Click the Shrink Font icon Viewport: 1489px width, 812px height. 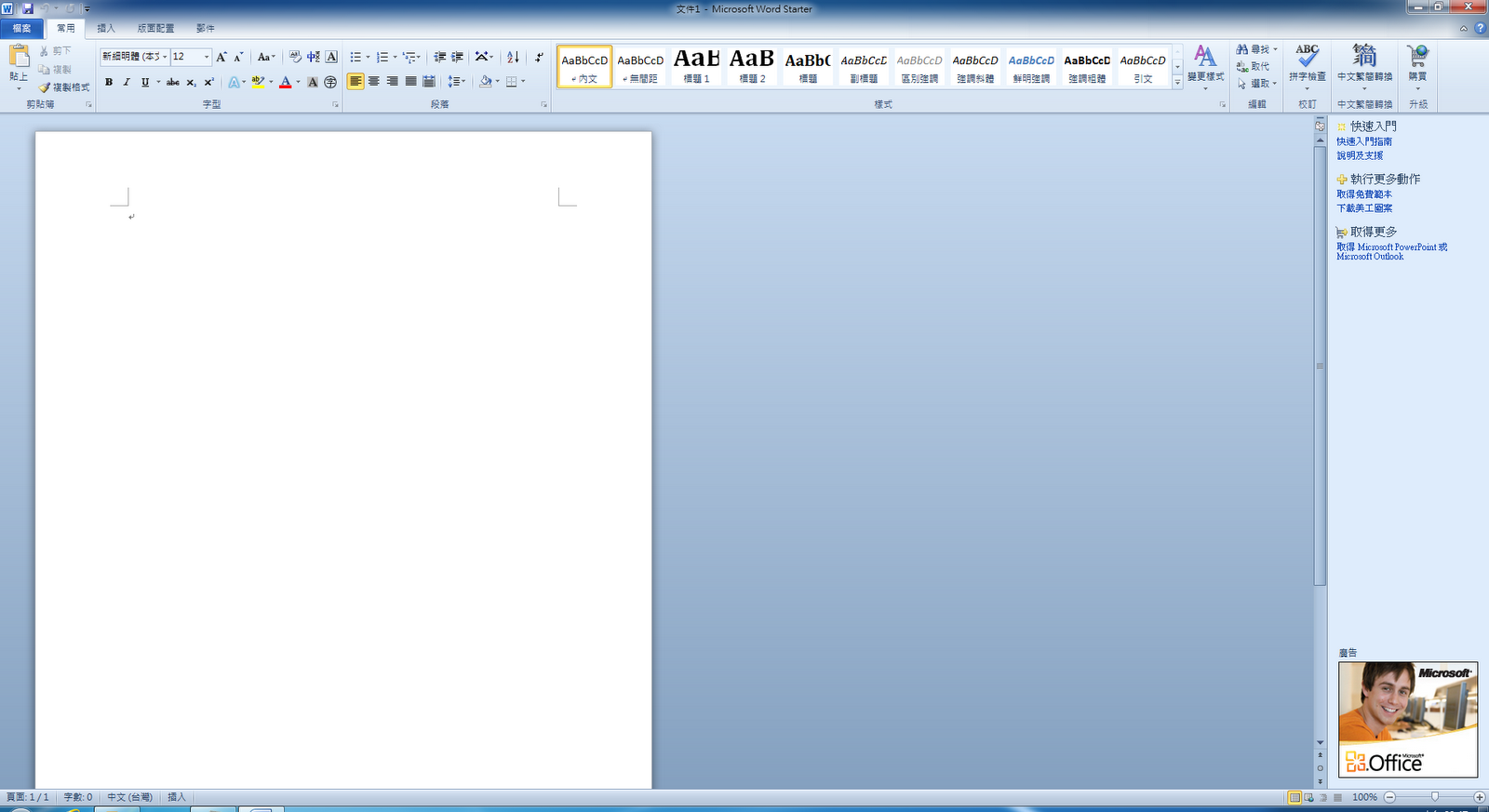tap(238, 57)
